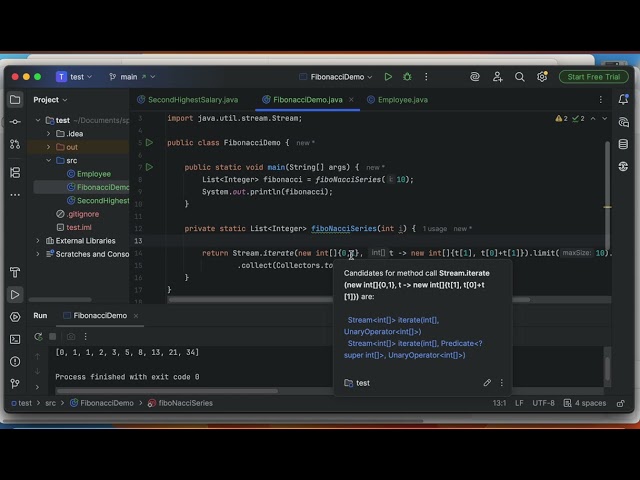Image resolution: width=640 pixels, height=480 pixels.
Task: Click Start Free Trial button
Action: point(593,77)
